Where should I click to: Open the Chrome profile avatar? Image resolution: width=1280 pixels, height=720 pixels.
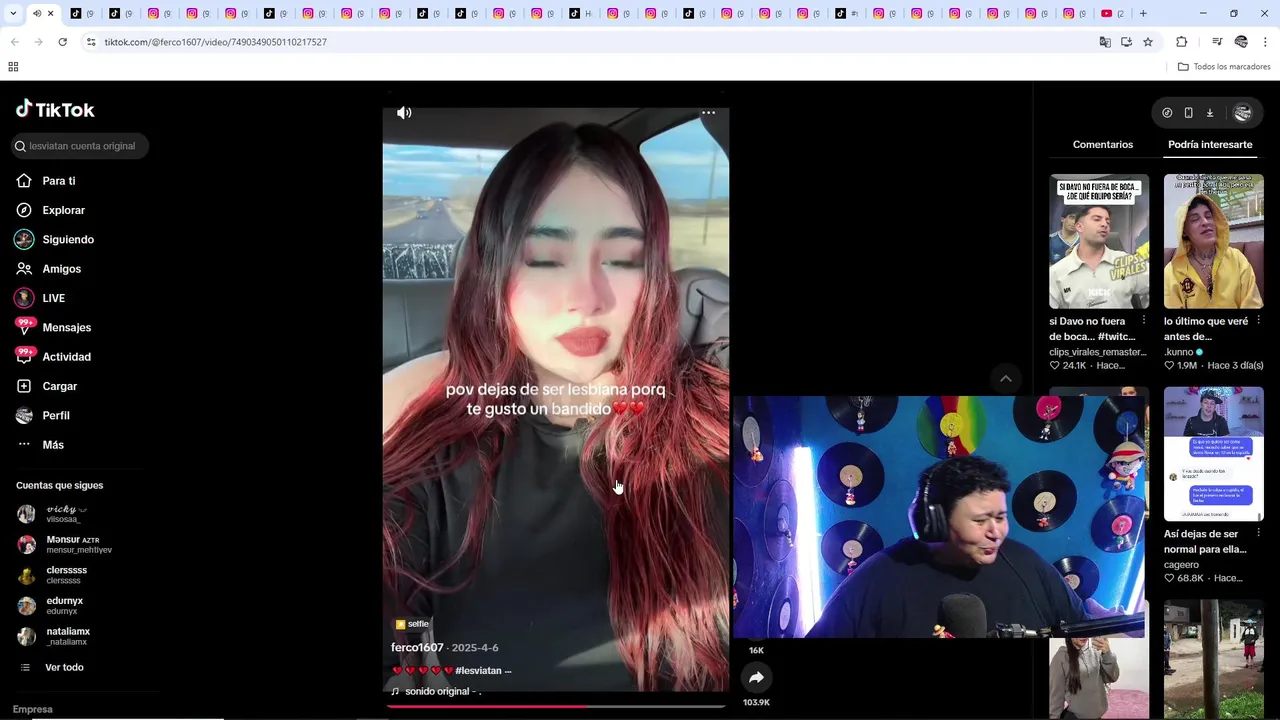(x=1241, y=42)
